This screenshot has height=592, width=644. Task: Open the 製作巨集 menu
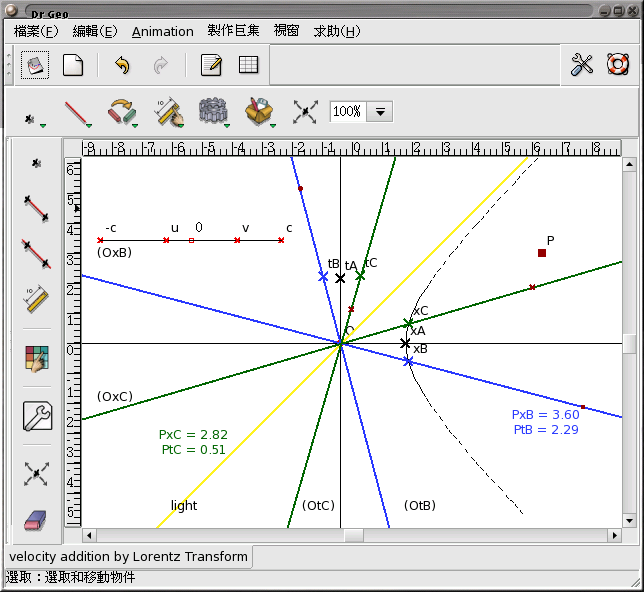(233, 31)
